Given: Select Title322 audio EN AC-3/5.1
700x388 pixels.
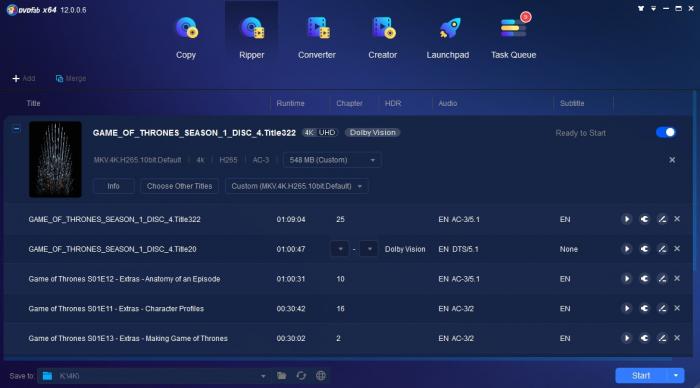Looking at the screenshot, I should point(458,219).
